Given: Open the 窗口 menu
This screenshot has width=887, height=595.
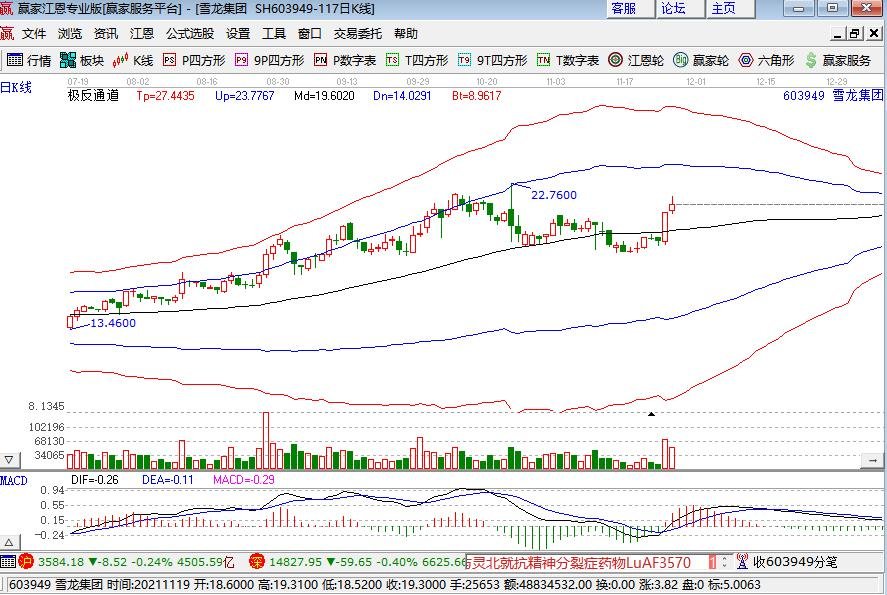Looking at the screenshot, I should tap(309, 33).
